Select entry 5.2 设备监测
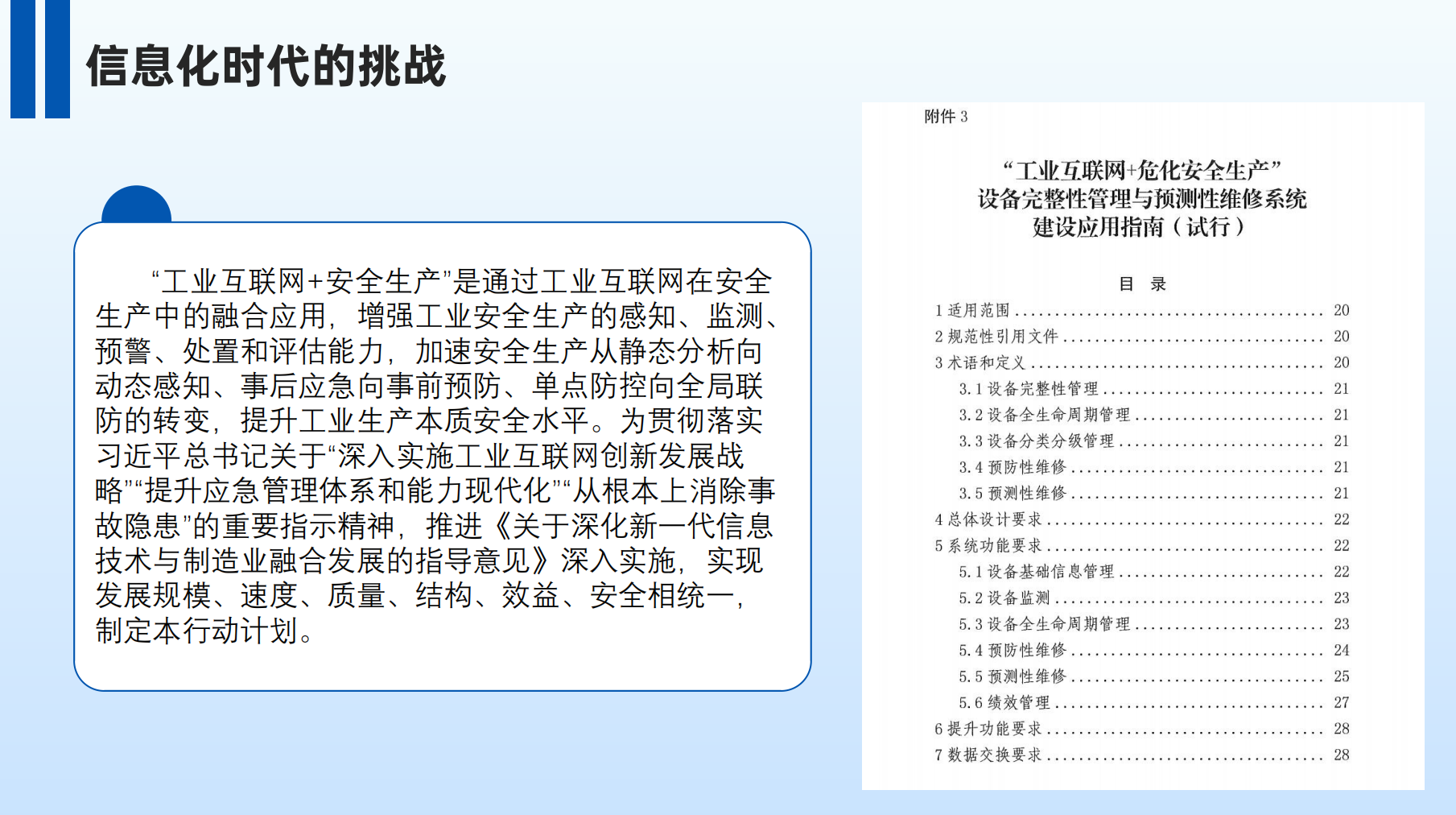 (x=1154, y=598)
